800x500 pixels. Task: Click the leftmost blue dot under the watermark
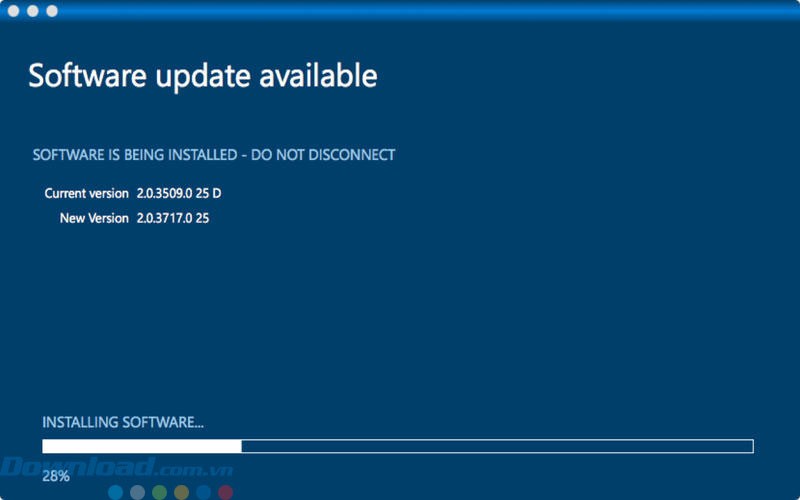click(x=115, y=492)
